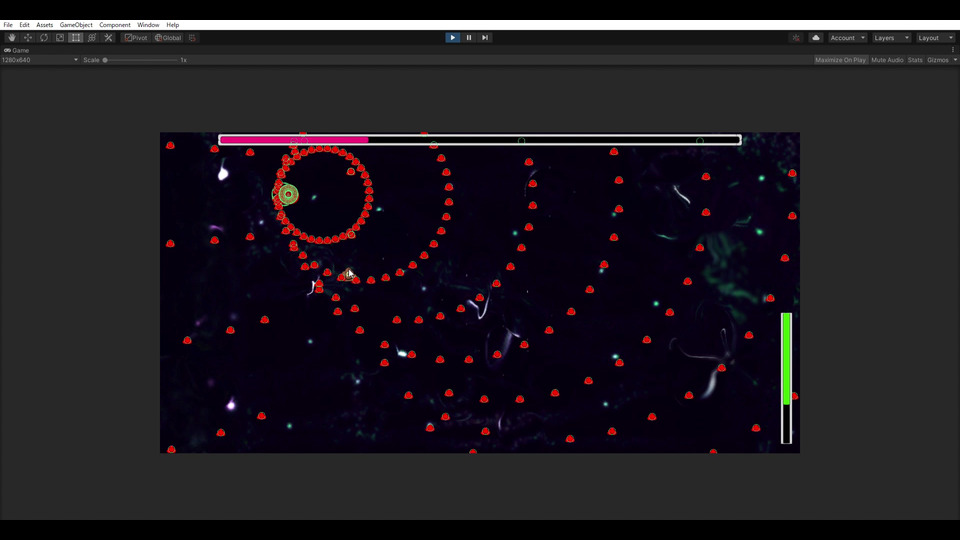The height and width of the screenshot is (540, 960).
Task: Open the custom editor tools
Action: pyautogui.click(x=108, y=38)
